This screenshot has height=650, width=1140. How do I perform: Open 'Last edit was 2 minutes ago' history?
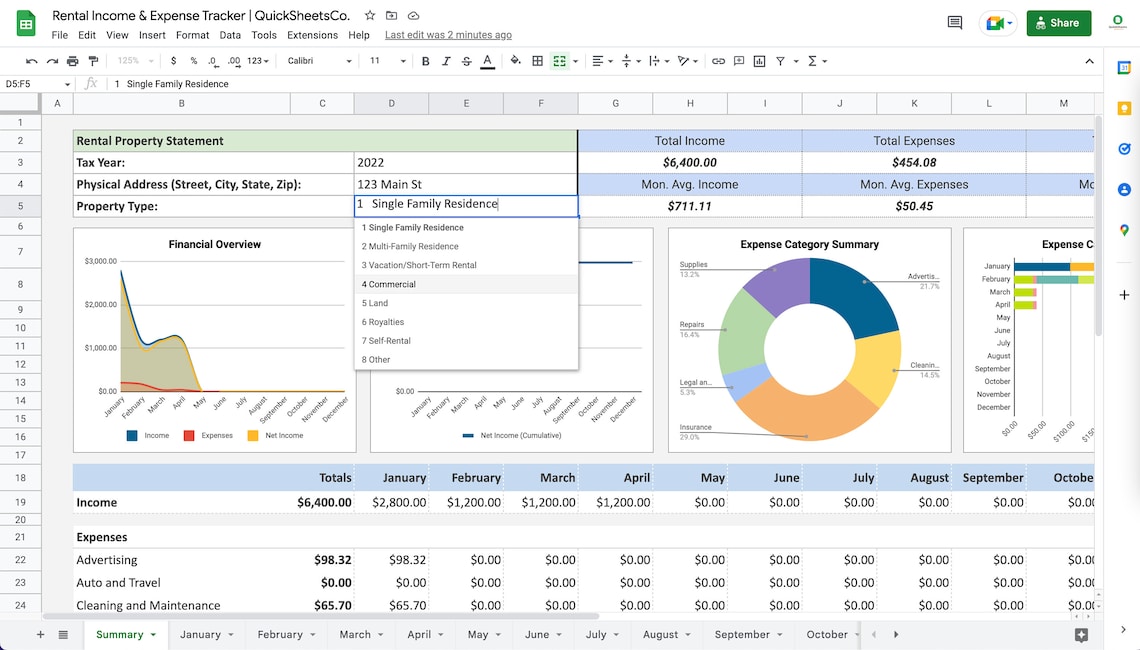pos(448,34)
